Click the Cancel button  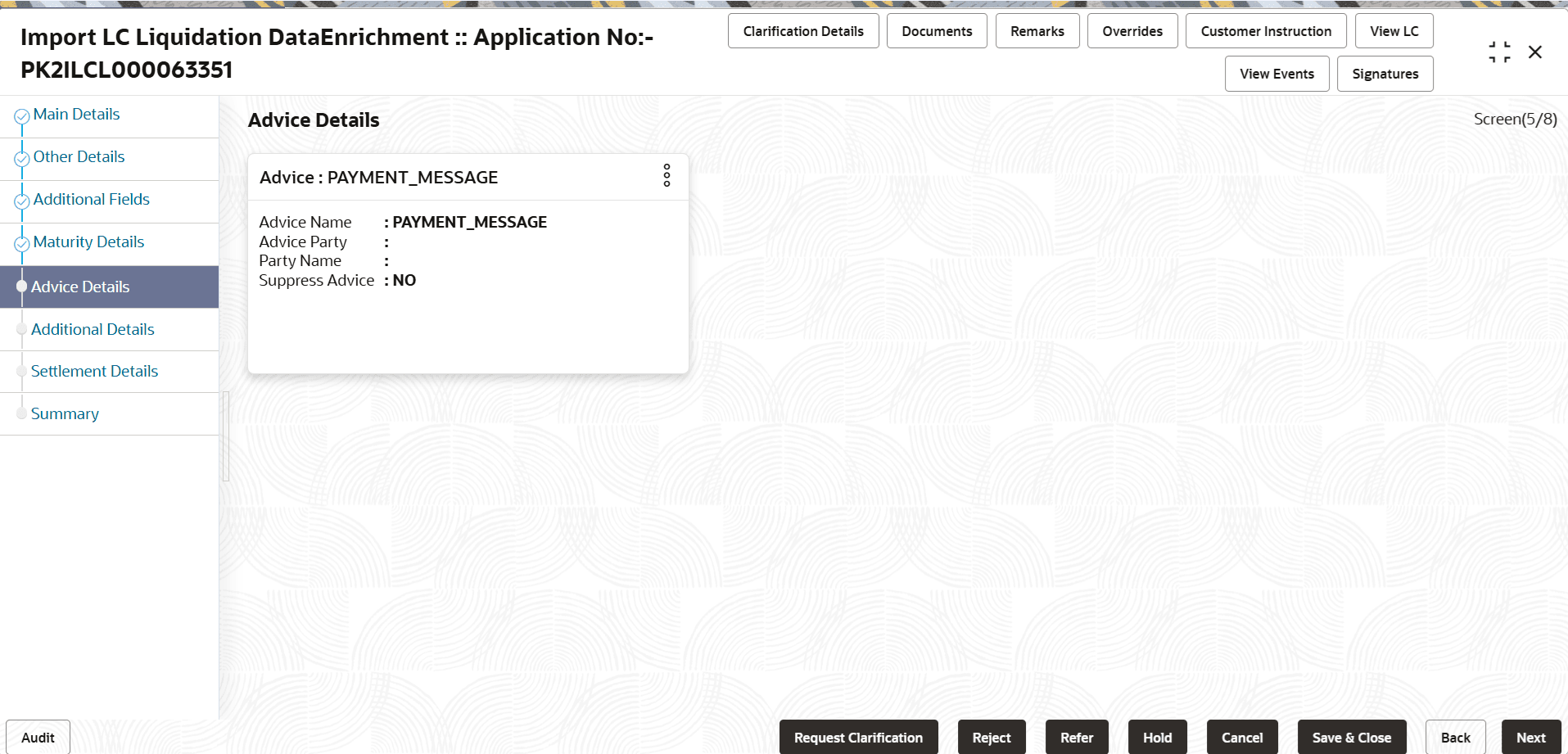(x=1242, y=738)
